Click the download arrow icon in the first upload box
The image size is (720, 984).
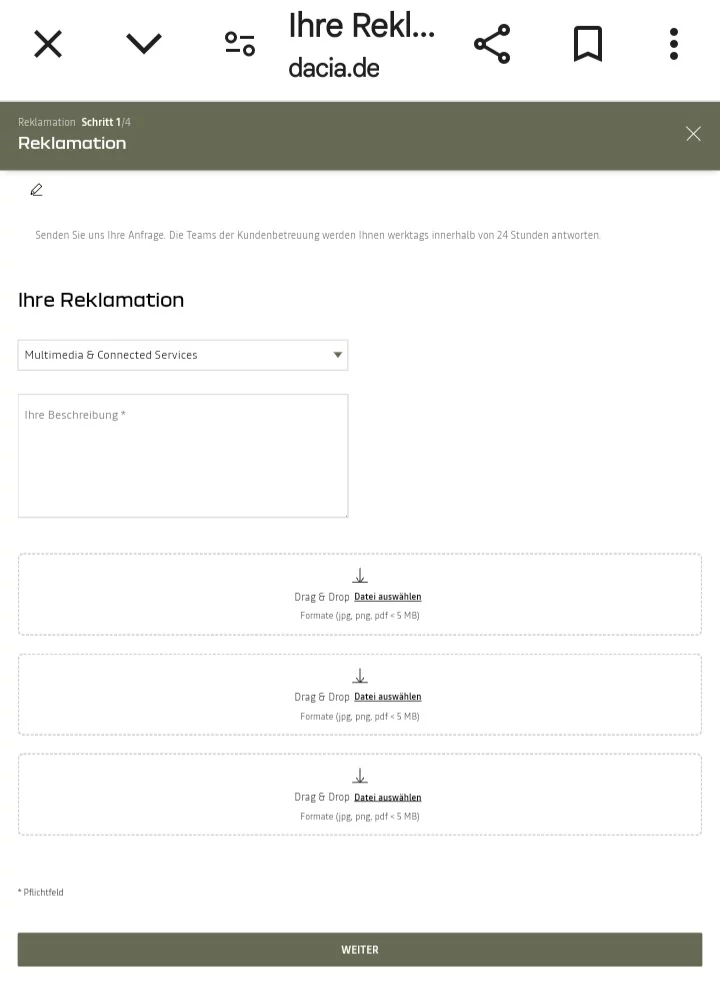pyautogui.click(x=360, y=576)
